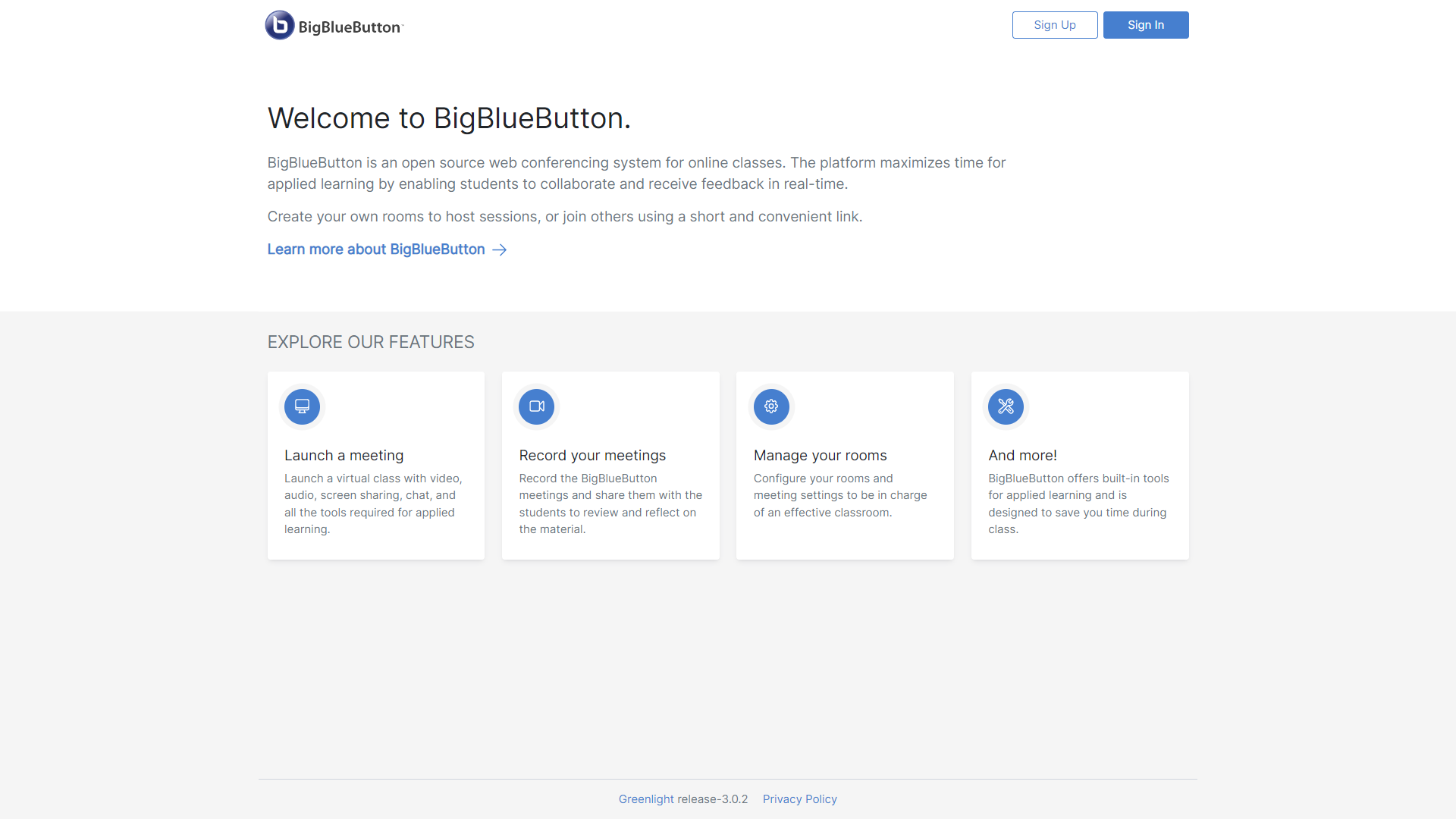Click the Manage your rooms gear icon
Image resolution: width=1456 pixels, height=819 pixels.
(771, 406)
